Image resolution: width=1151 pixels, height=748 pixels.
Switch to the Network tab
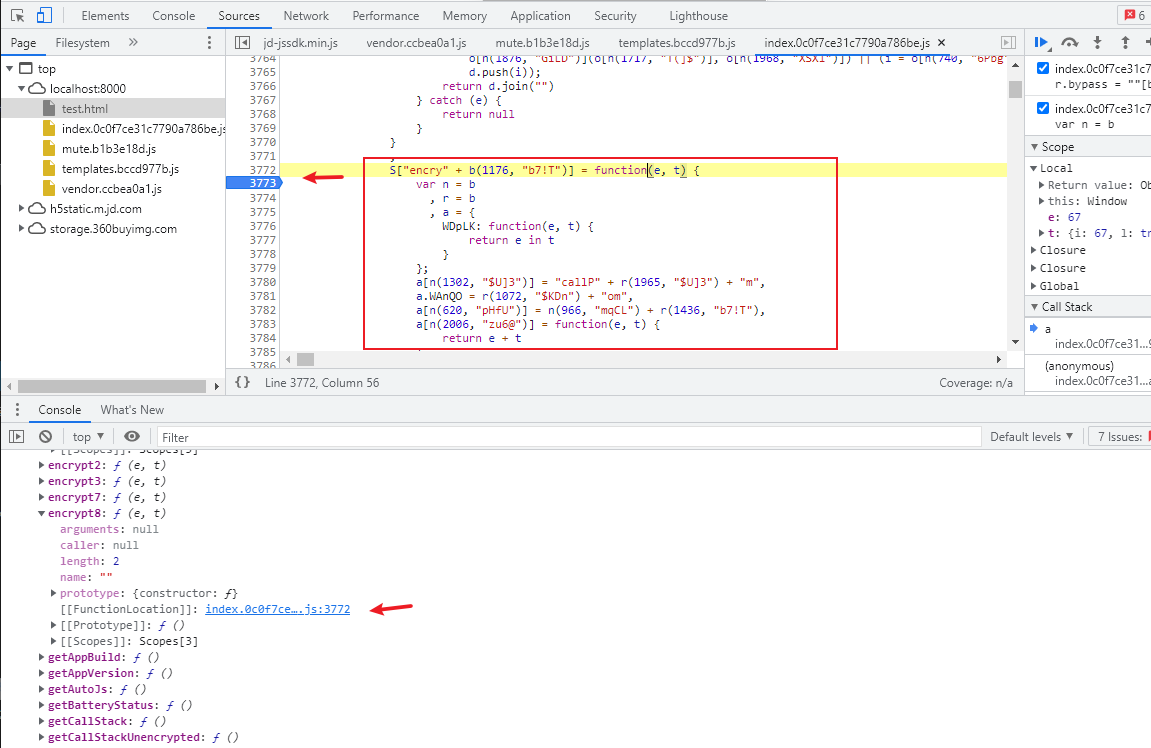coord(306,16)
